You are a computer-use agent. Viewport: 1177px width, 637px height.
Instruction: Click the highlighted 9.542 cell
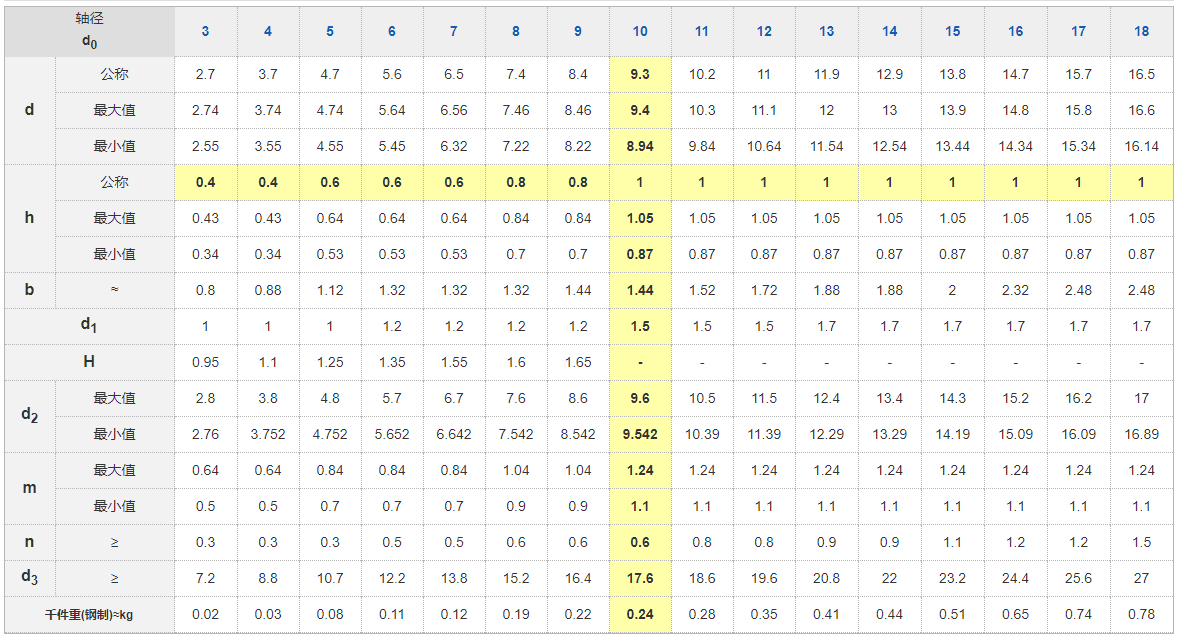640,434
